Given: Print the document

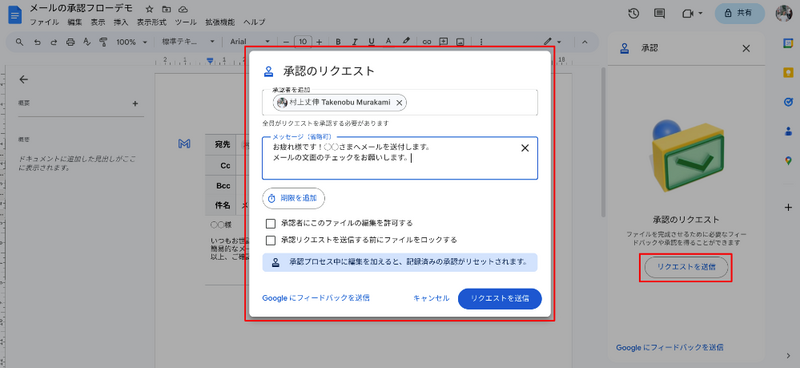Looking at the screenshot, I should 70,42.
